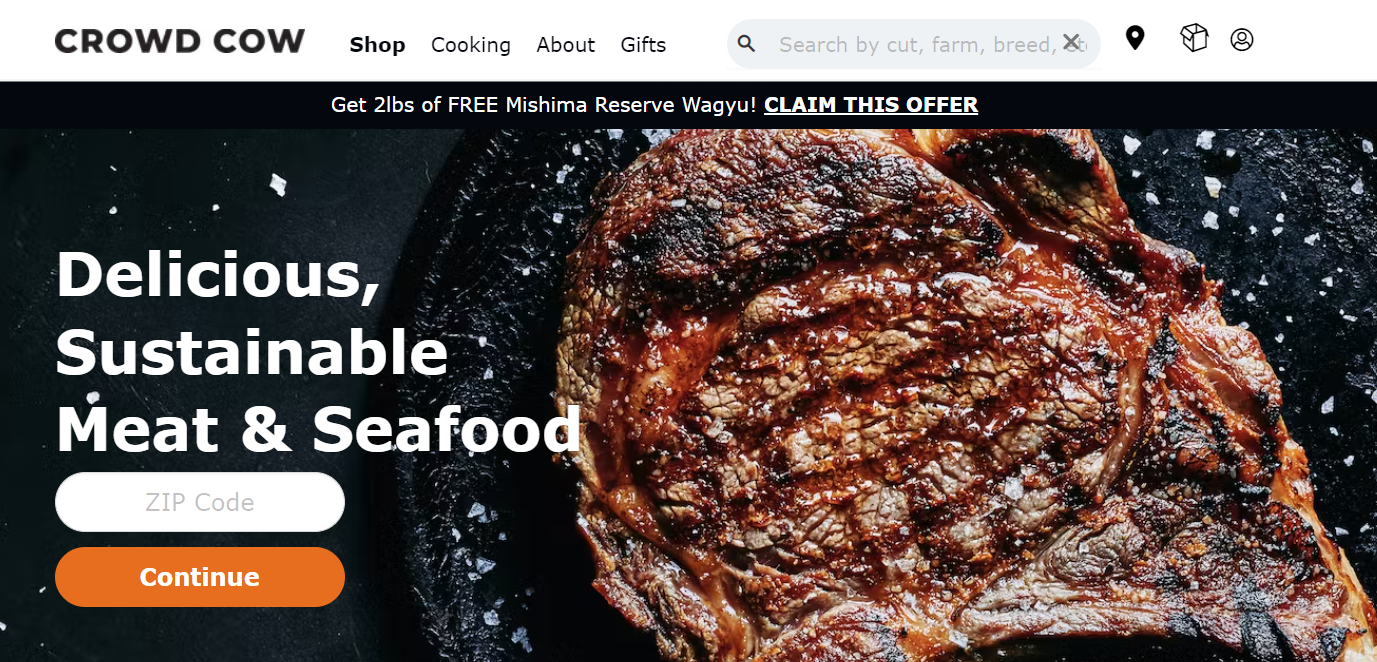Focus the search by cut, farm, breed field
1377x662 pixels.
tap(914, 44)
